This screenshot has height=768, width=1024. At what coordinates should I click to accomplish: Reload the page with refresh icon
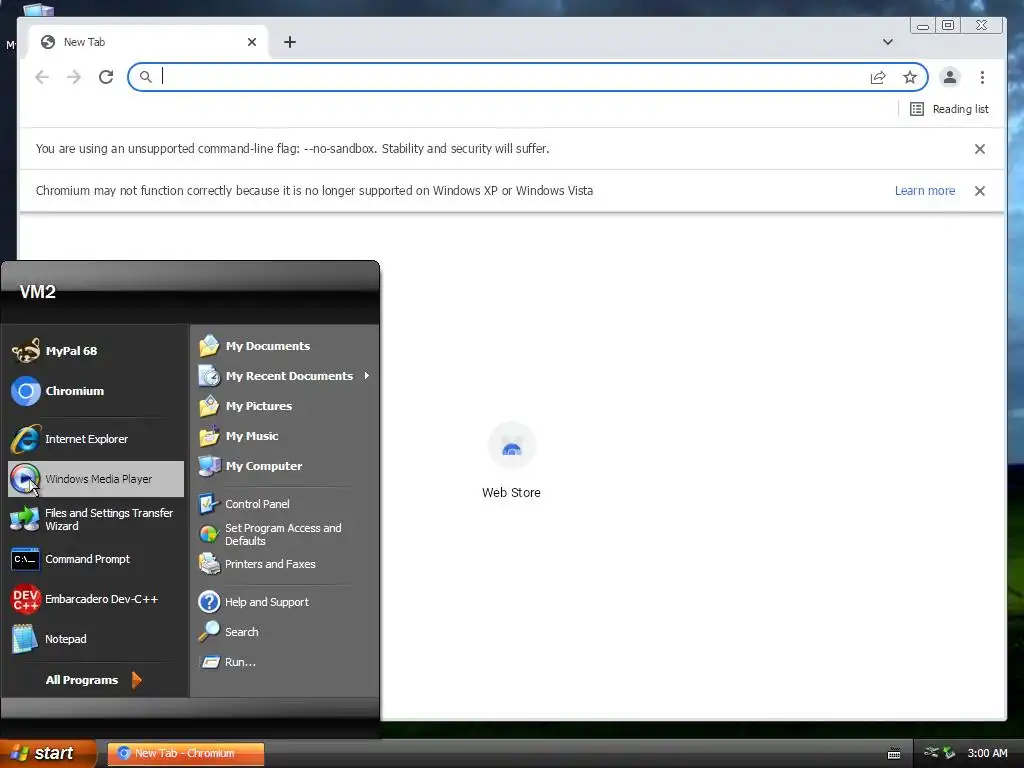106,77
